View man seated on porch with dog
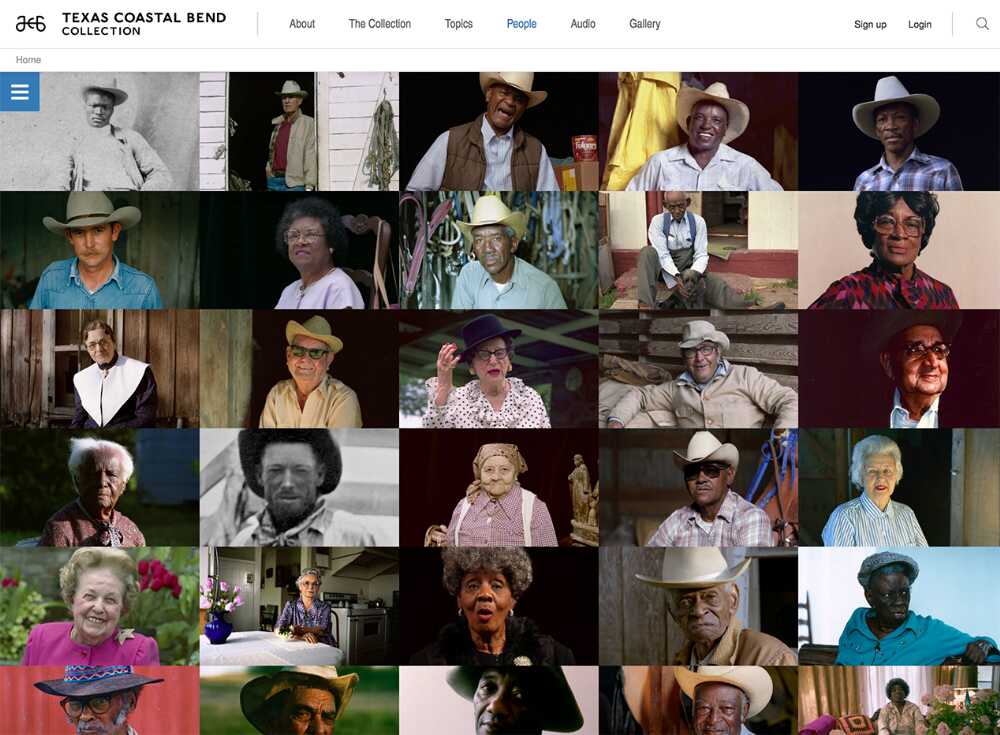The height and width of the screenshot is (735, 1000). pos(698,250)
